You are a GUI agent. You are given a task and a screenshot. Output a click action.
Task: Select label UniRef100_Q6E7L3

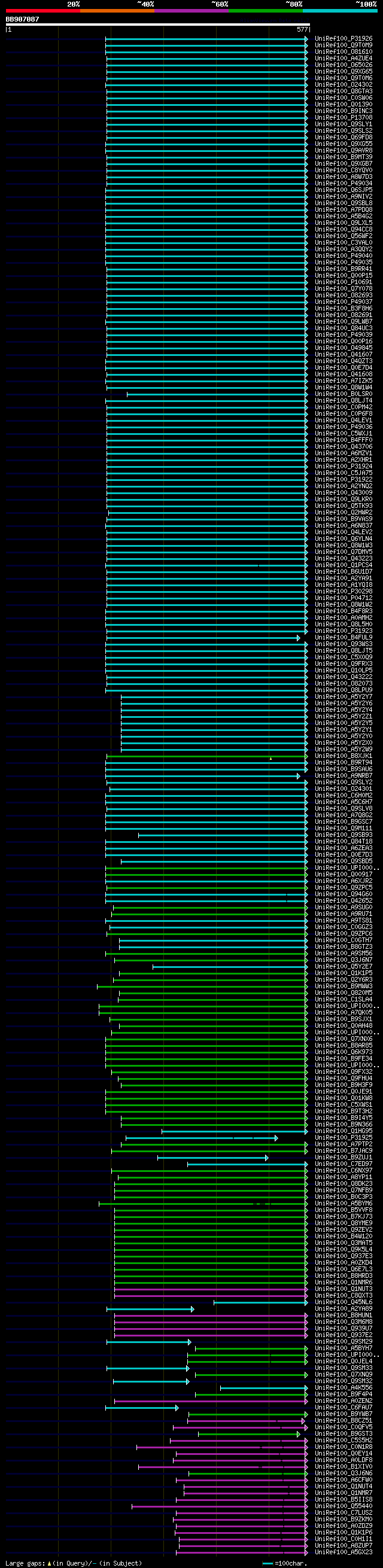[x=344, y=1269]
